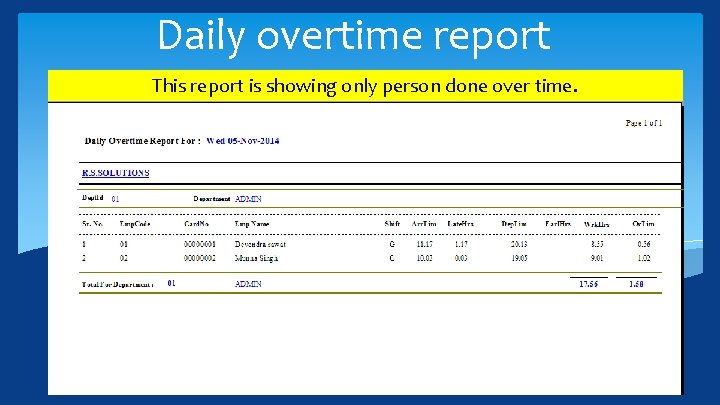
Task: Click the 'DepTim' column header
Action: click(514, 224)
